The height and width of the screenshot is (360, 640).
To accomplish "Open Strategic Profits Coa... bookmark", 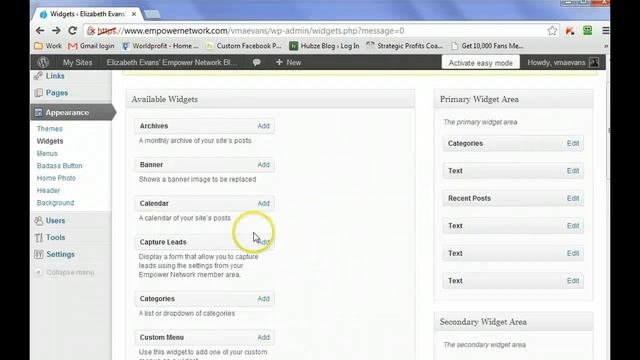I will pyautogui.click(x=404, y=46).
